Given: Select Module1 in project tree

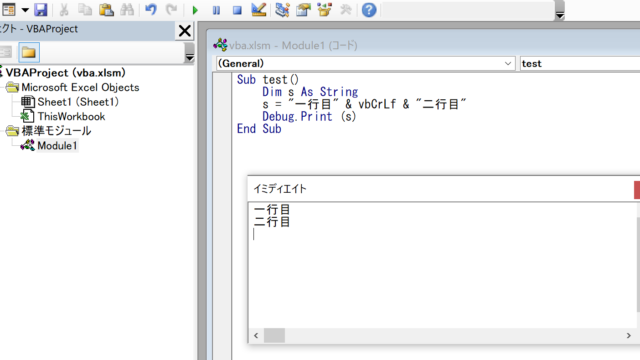Looking at the screenshot, I should coord(57,146).
